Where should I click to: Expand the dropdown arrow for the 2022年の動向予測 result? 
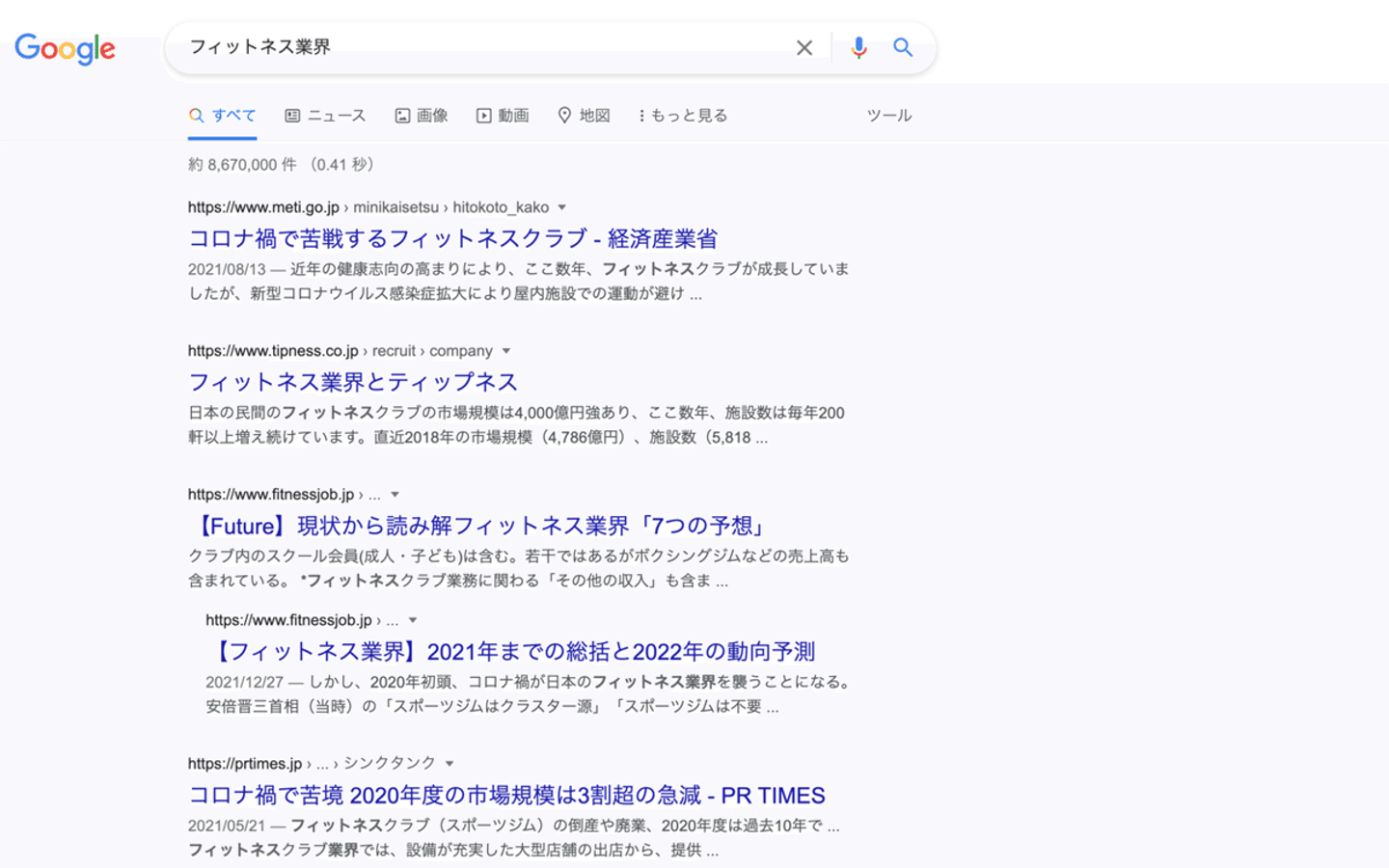coord(413,620)
